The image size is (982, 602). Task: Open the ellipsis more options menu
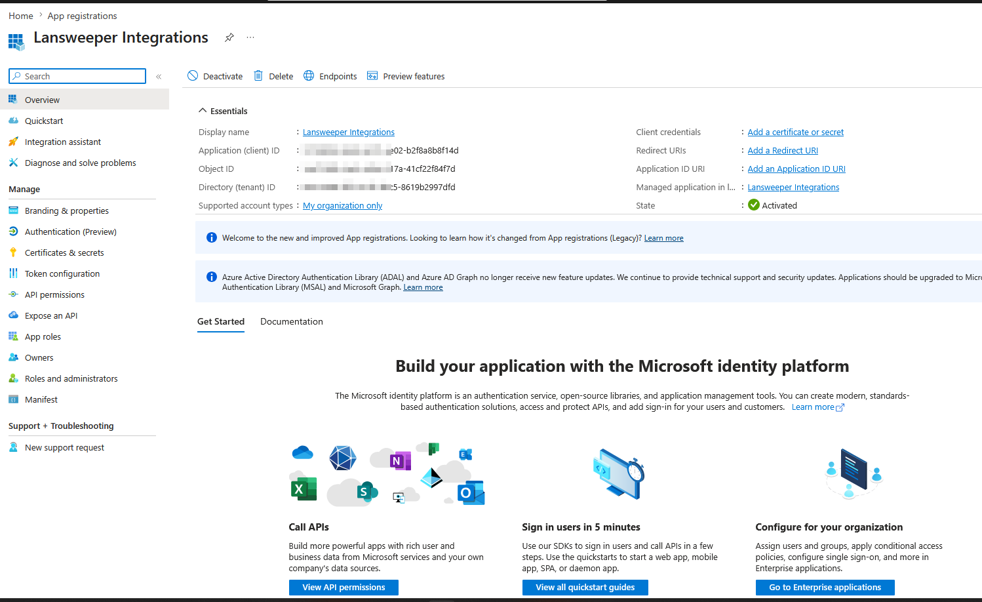click(251, 38)
